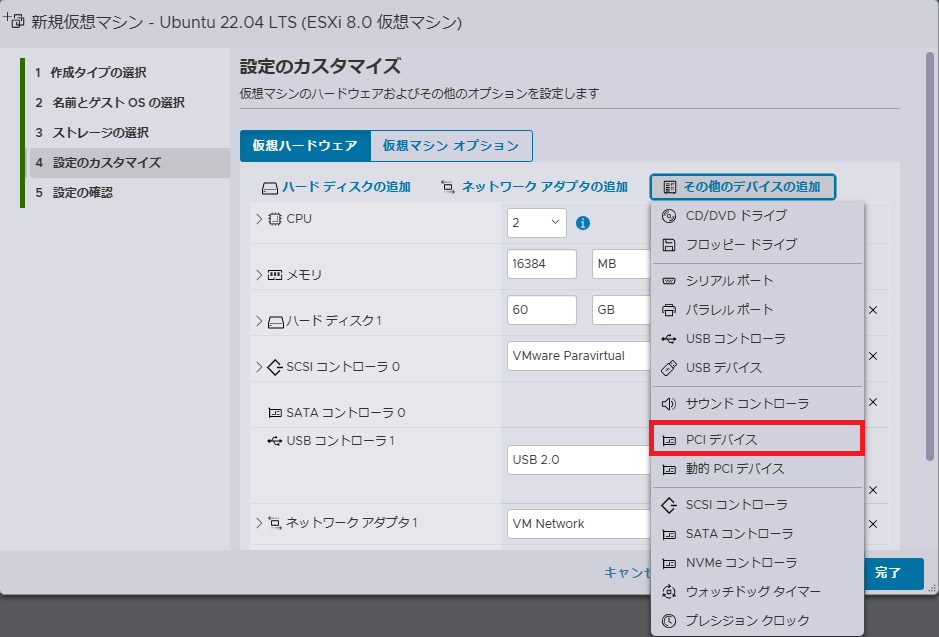Choose フロッピー ドライブ menu entry

[x=757, y=244]
